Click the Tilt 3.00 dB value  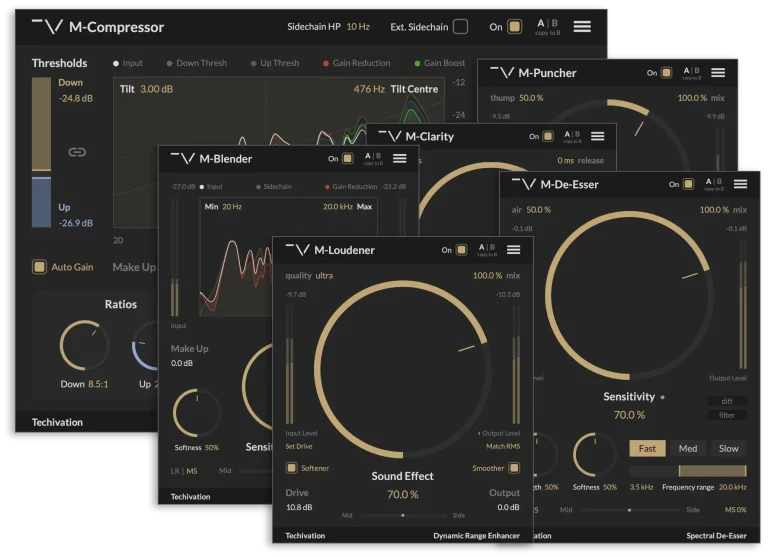coord(156,89)
